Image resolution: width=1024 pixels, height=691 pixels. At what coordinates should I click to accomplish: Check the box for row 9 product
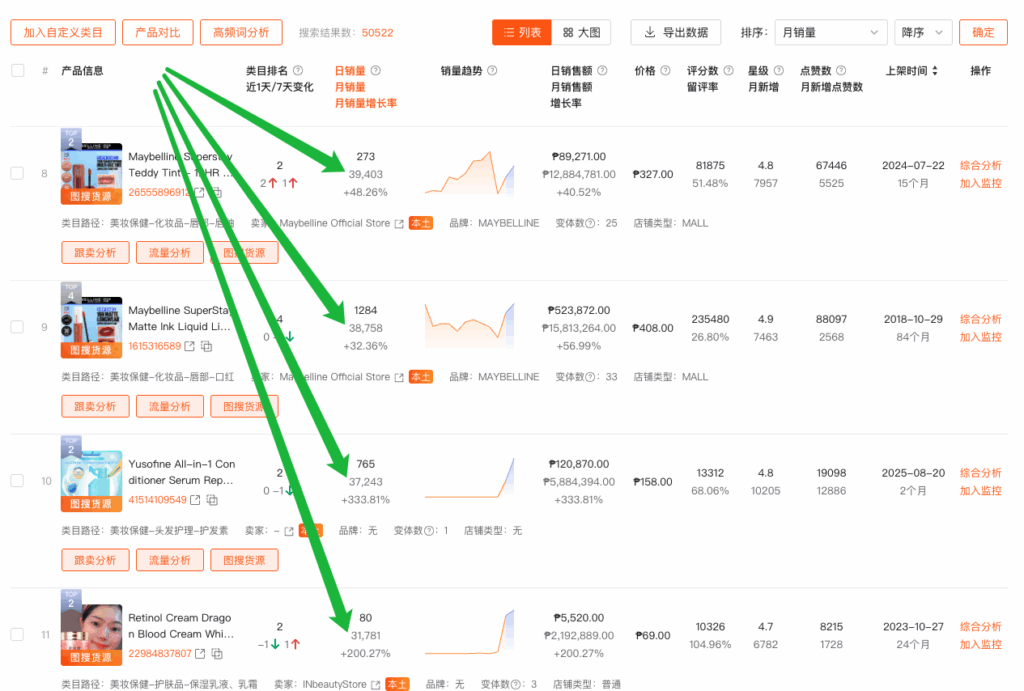click(x=17, y=327)
